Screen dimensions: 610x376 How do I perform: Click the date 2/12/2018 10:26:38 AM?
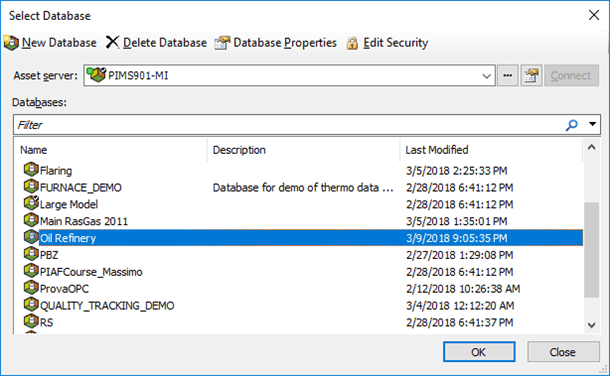(x=463, y=289)
